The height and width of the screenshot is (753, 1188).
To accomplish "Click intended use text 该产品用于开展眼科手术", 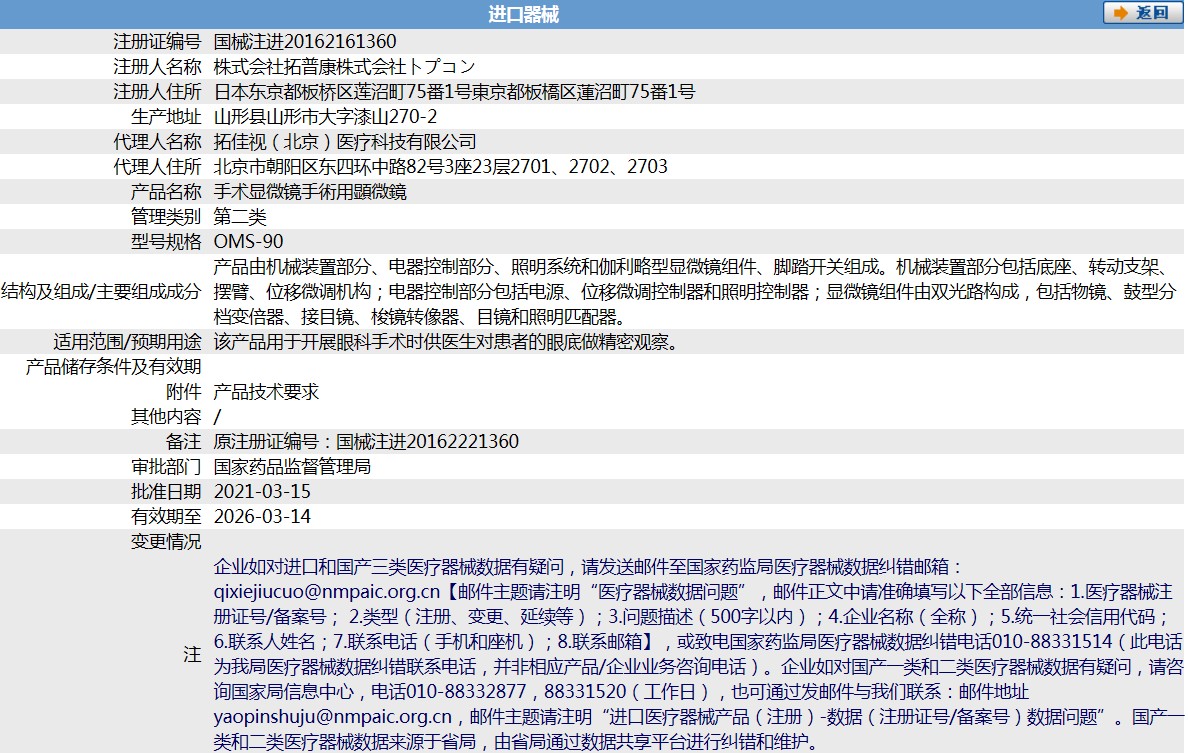I will tap(446, 342).
